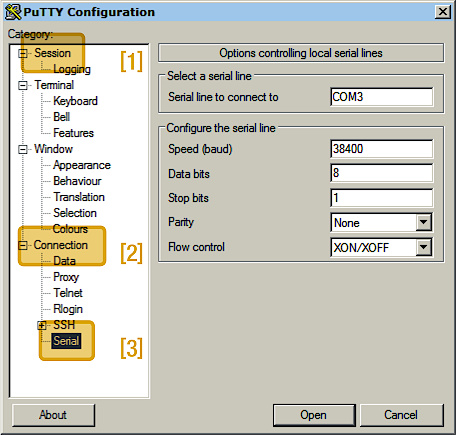Click the Parity None combo box
Screen dimensions: 456x435
click(x=382, y=222)
